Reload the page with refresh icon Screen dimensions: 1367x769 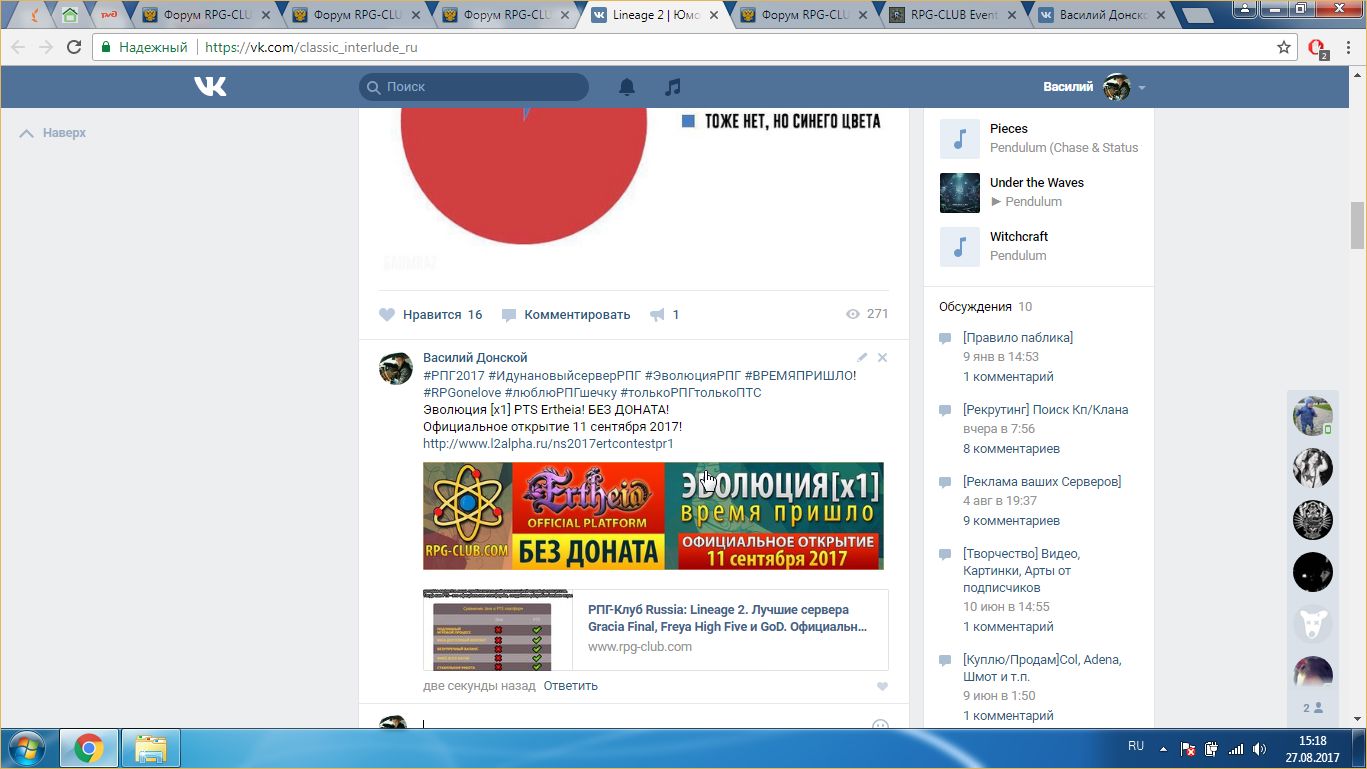coord(74,47)
